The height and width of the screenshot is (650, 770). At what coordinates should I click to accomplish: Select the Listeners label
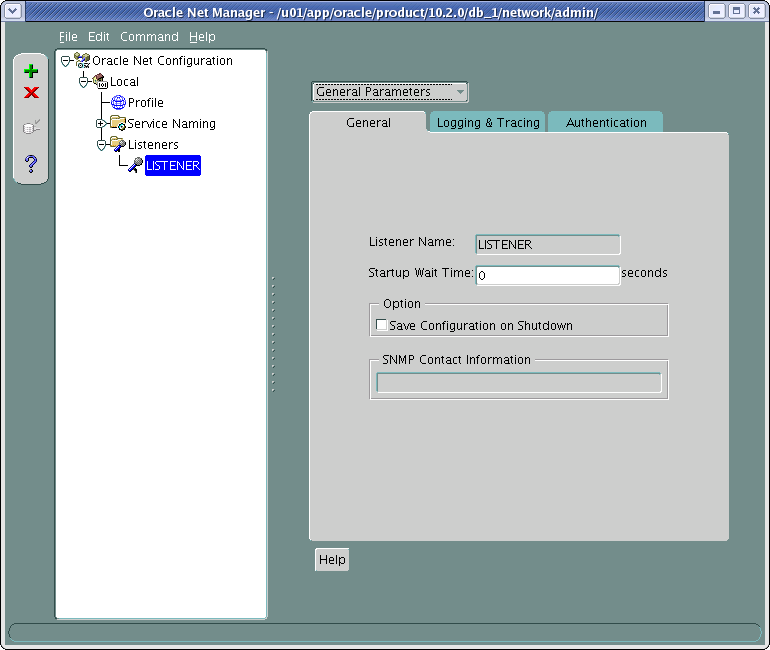[x=153, y=145]
